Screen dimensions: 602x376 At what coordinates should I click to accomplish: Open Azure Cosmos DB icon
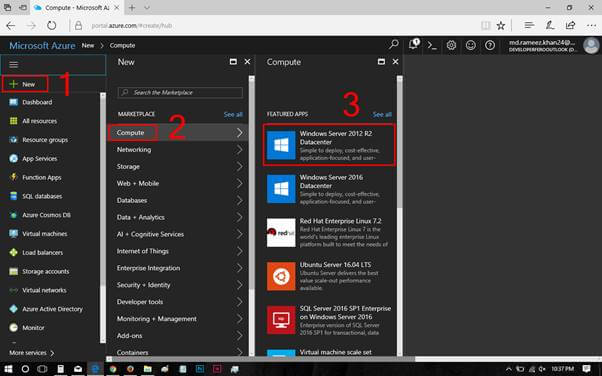click(x=13, y=215)
